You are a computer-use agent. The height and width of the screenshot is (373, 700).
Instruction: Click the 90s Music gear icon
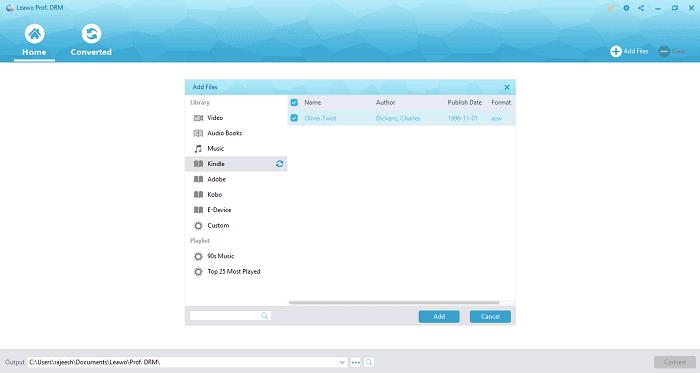click(x=198, y=257)
